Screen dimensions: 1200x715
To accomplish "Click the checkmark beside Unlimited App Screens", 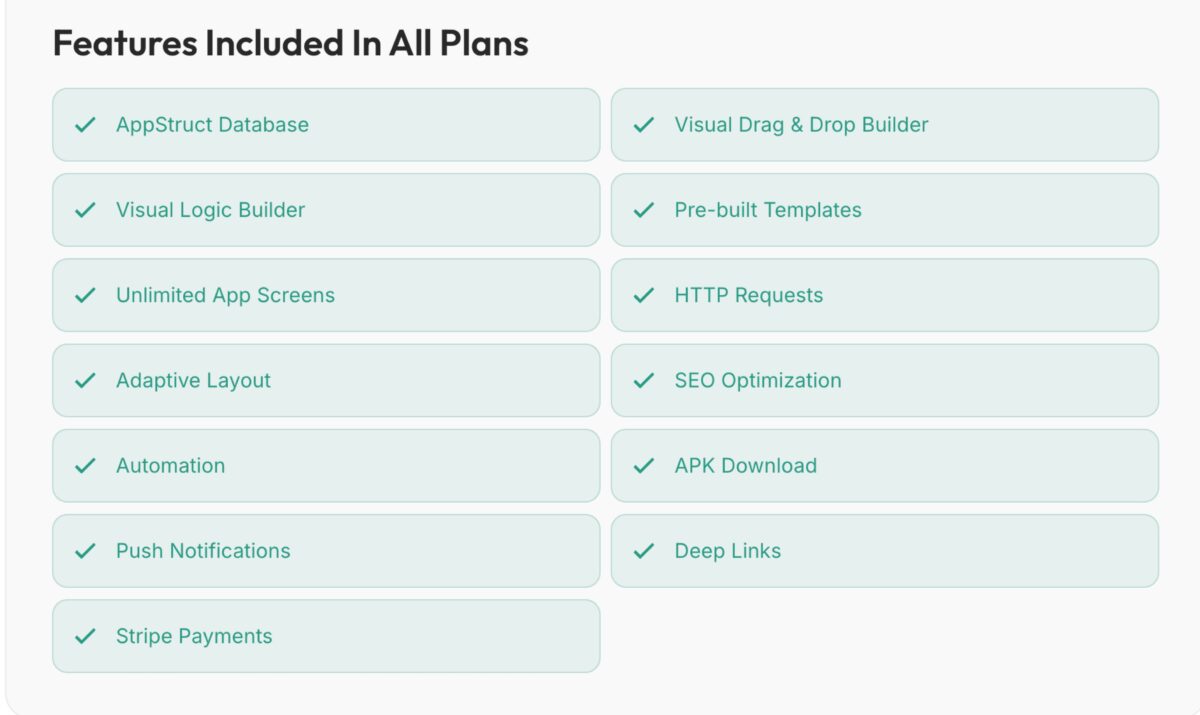I will 86,295.
